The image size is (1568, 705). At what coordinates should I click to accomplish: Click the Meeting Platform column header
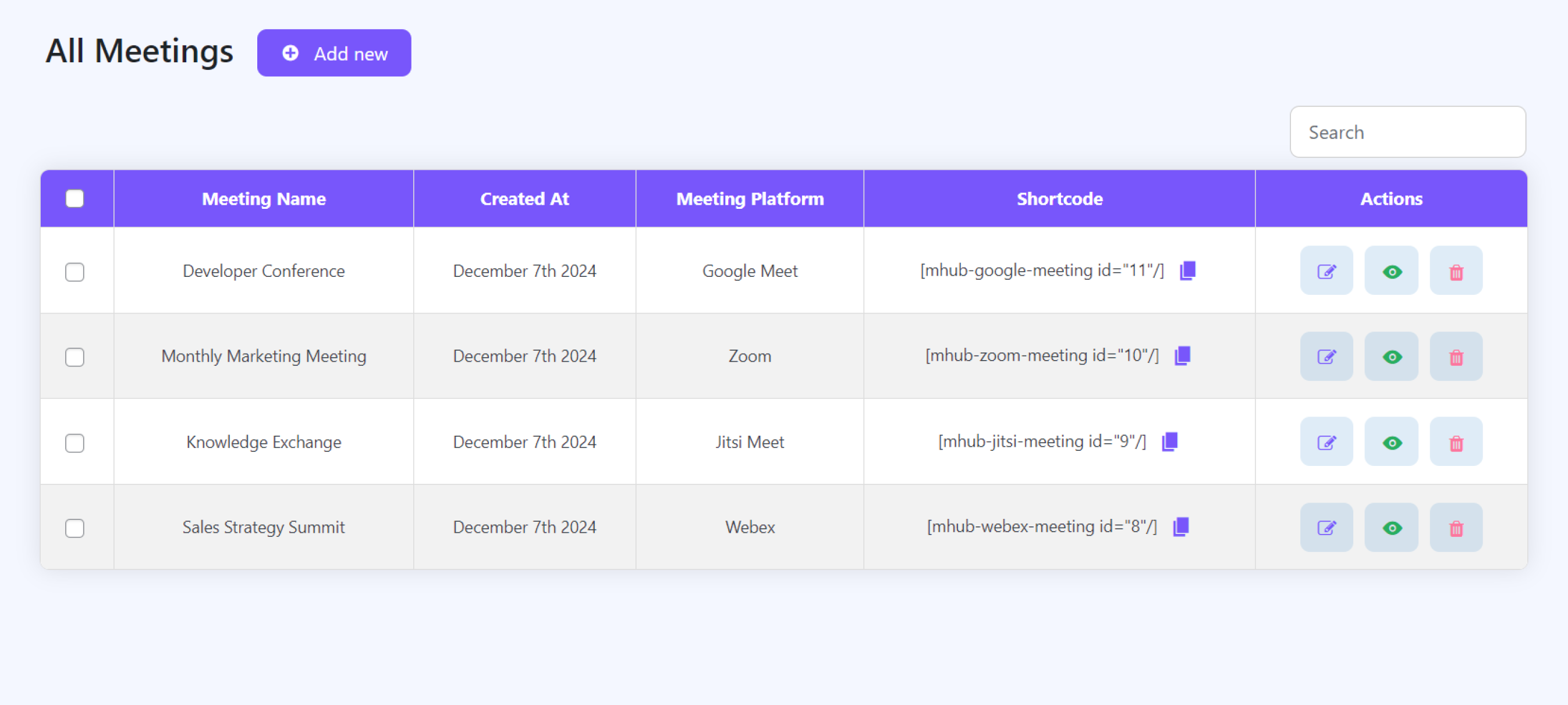click(750, 199)
